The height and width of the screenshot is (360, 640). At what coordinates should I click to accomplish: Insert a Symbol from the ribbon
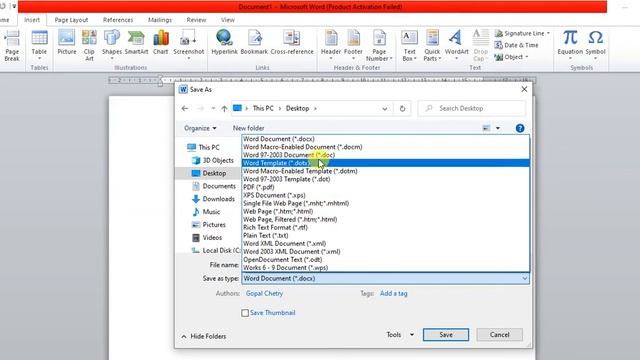[x=595, y=45]
